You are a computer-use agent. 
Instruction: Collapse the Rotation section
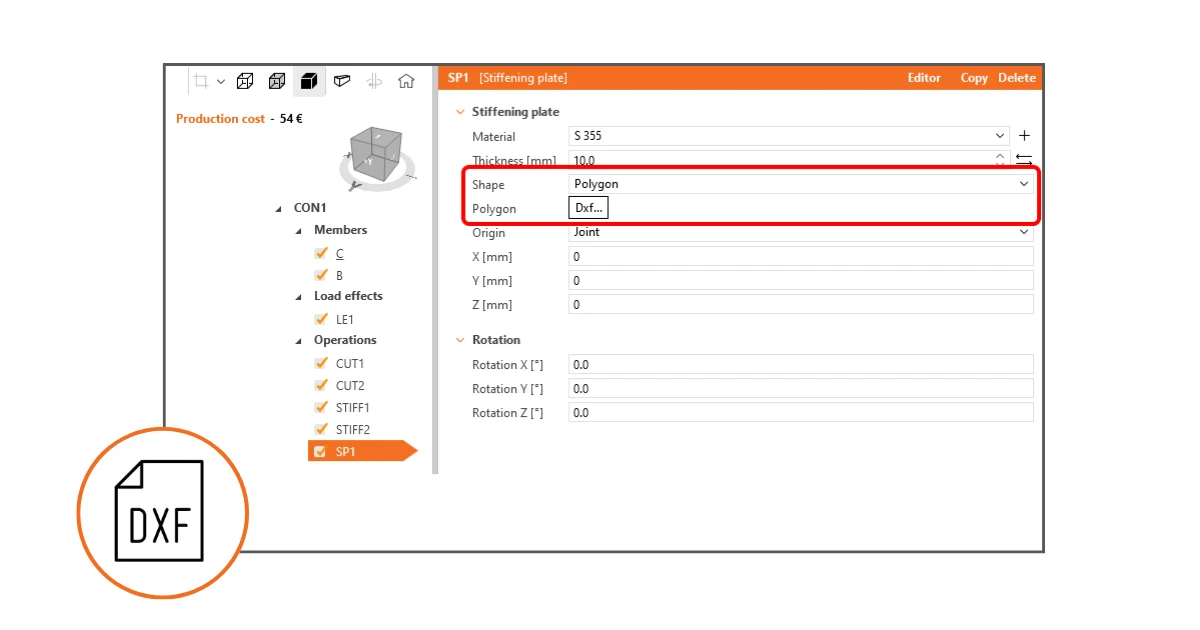(x=460, y=340)
